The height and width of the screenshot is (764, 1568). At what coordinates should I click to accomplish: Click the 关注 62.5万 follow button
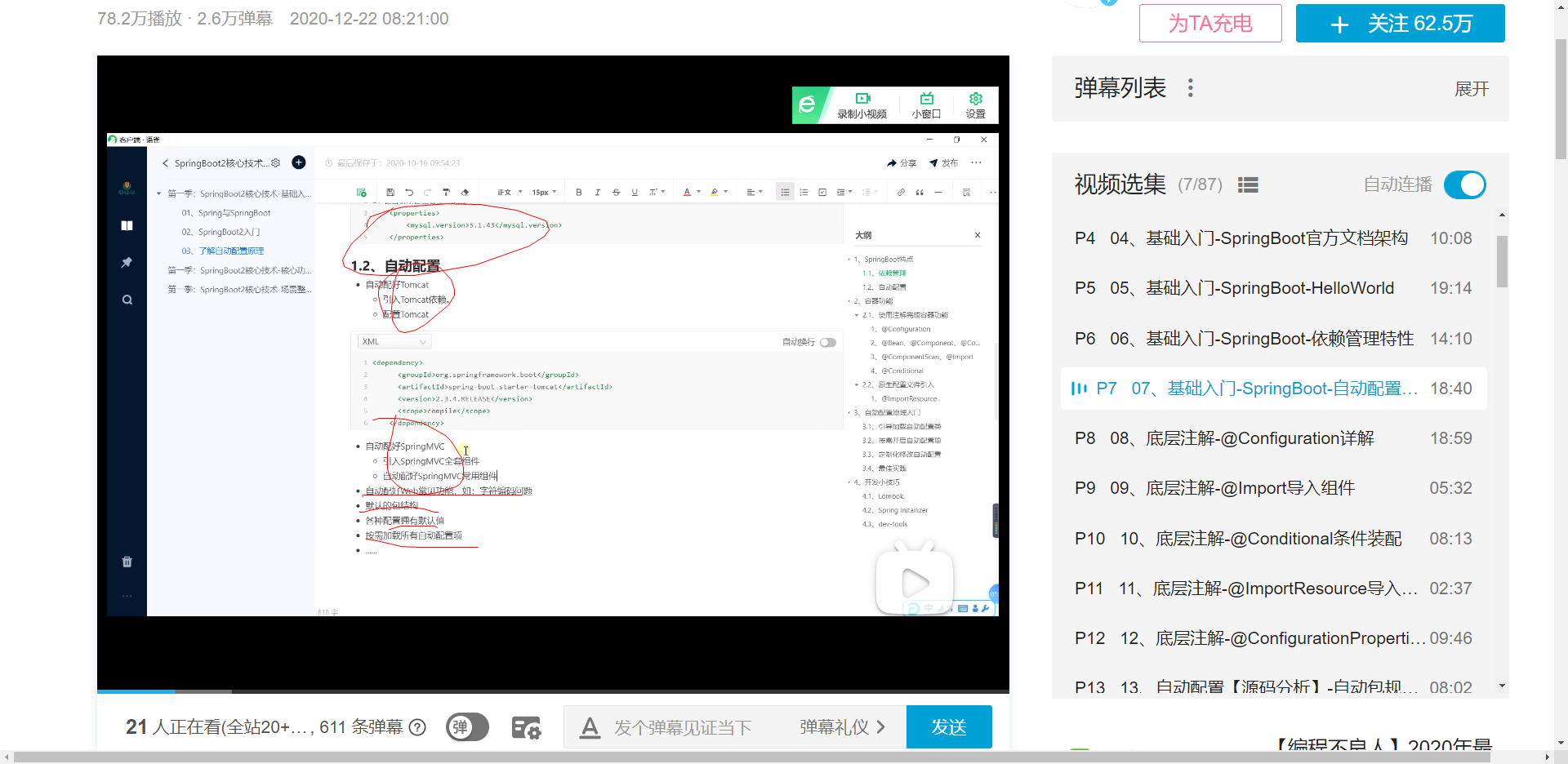click(1400, 23)
